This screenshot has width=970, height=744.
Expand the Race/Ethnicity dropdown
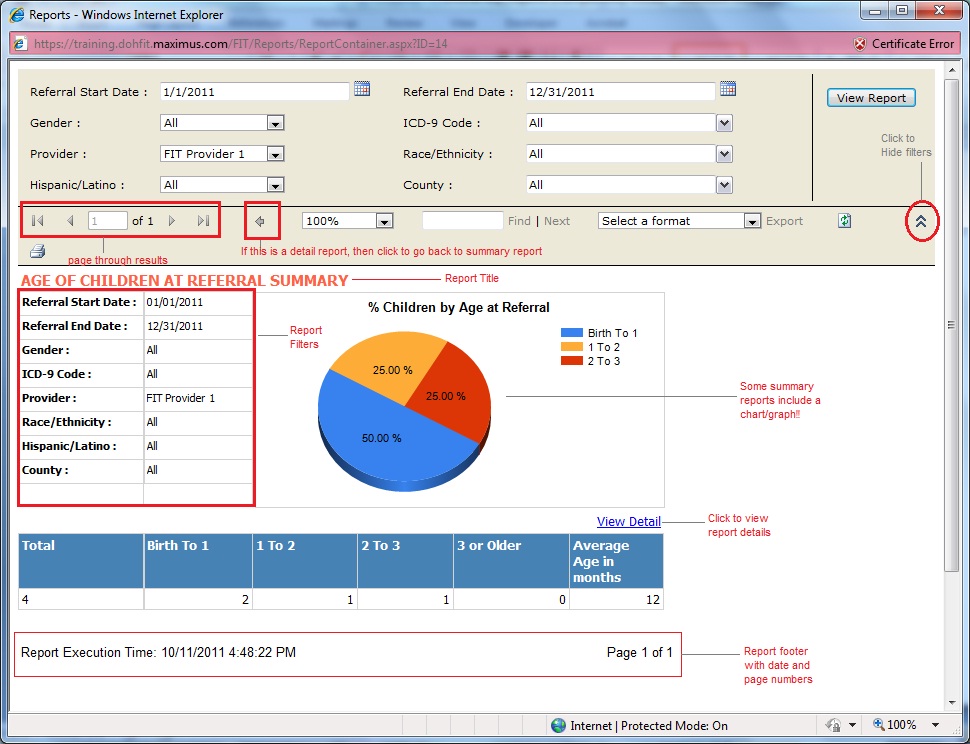724,154
